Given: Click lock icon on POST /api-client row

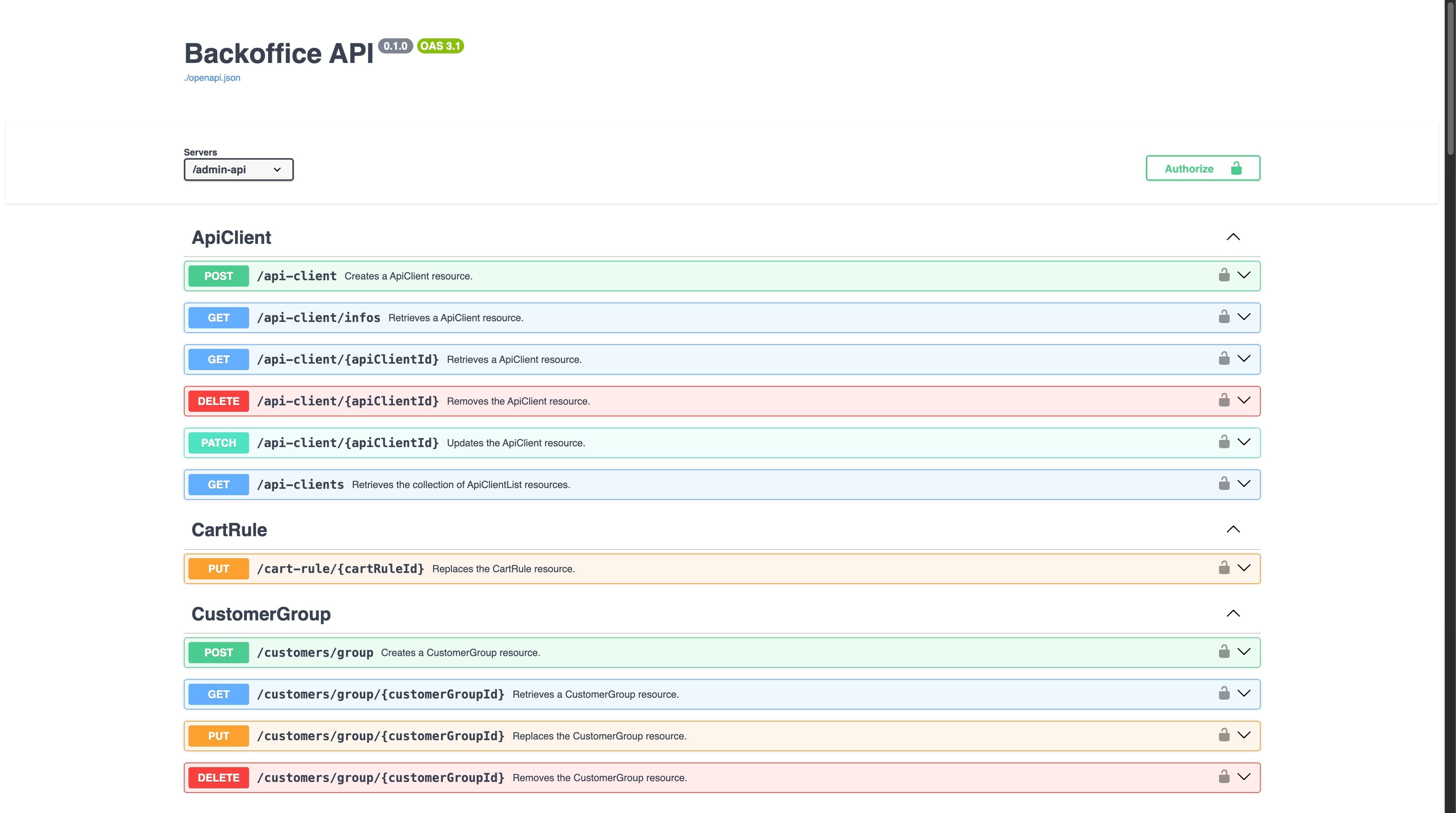Looking at the screenshot, I should pyautogui.click(x=1224, y=275).
